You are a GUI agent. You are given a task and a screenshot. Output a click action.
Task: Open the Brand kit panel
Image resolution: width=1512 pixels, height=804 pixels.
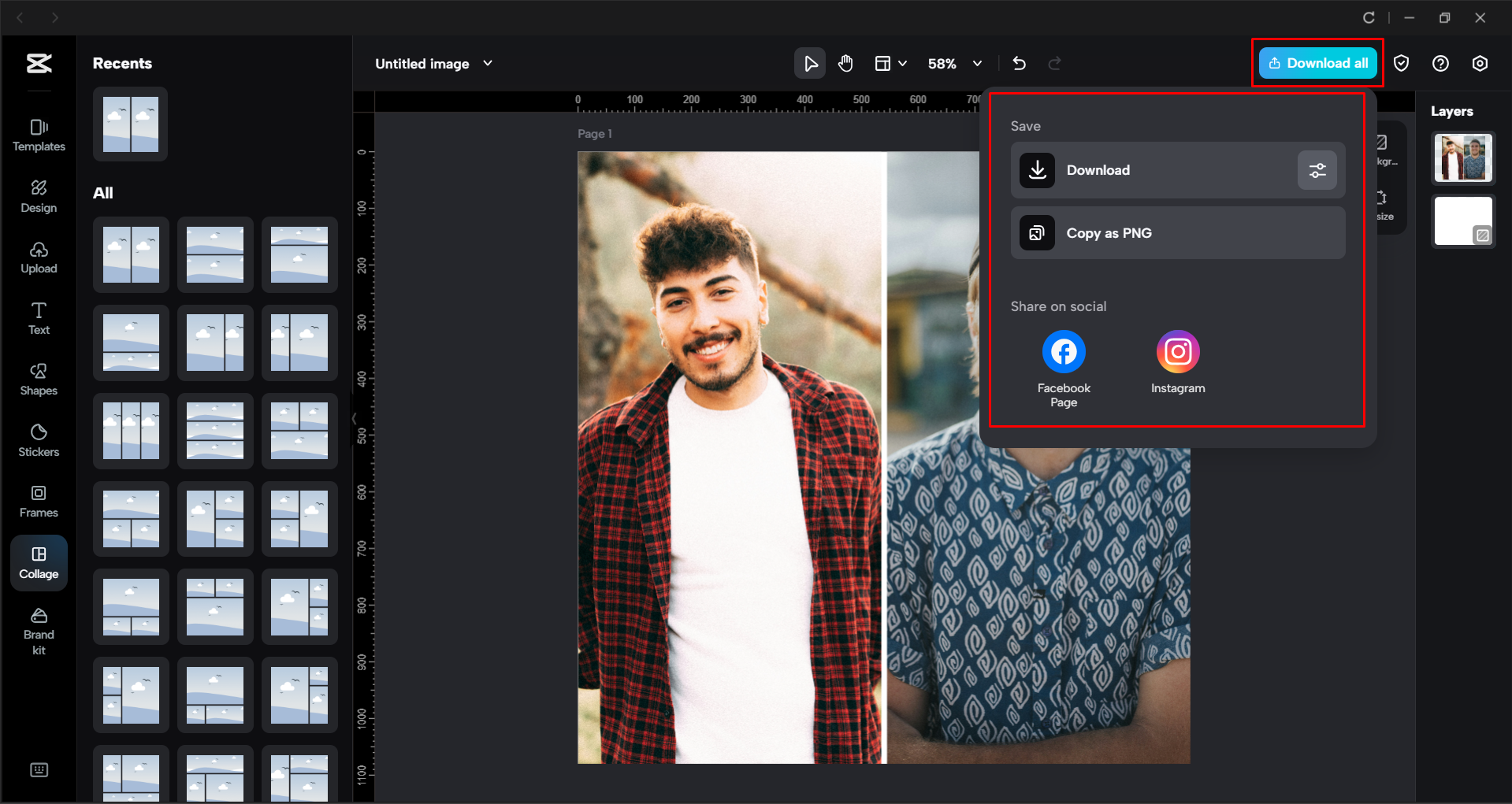39,630
